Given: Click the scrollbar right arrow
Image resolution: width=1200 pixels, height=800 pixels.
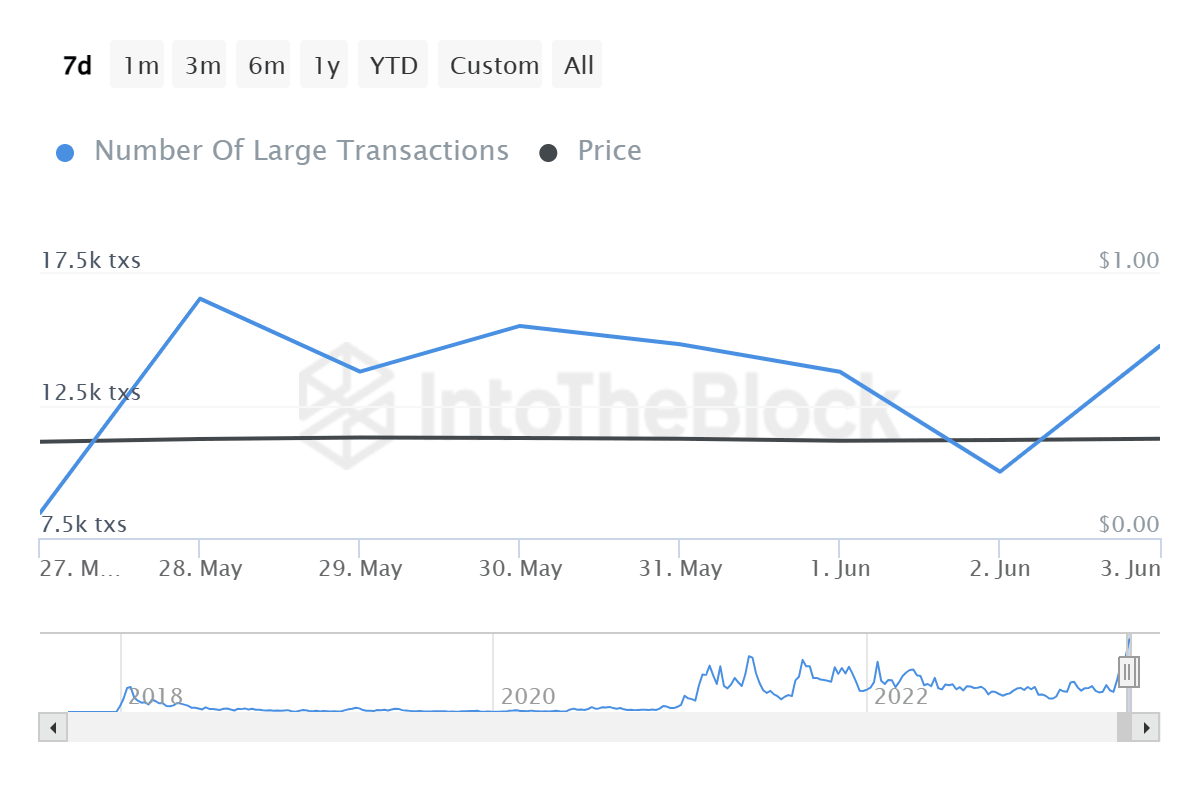Looking at the screenshot, I should click(1146, 727).
